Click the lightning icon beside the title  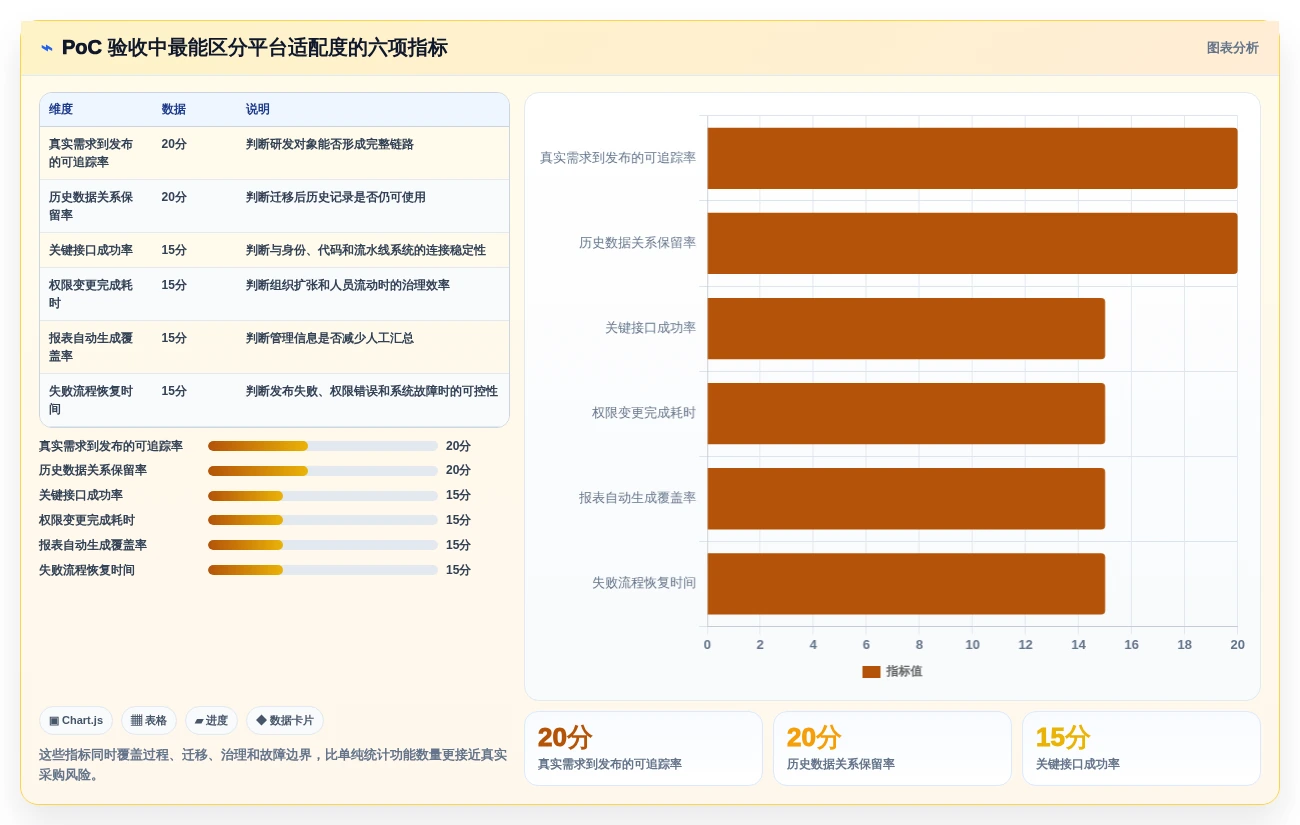click(x=47, y=48)
